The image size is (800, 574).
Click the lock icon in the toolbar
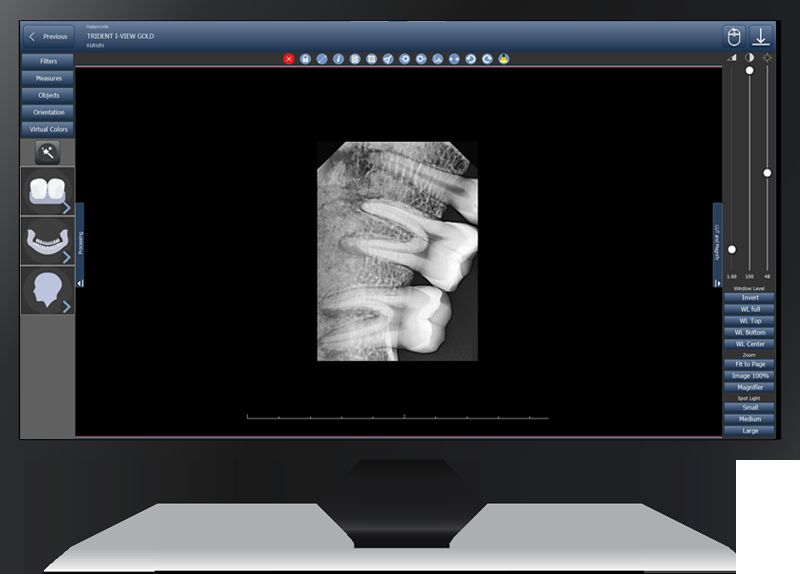(x=305, y=59)
